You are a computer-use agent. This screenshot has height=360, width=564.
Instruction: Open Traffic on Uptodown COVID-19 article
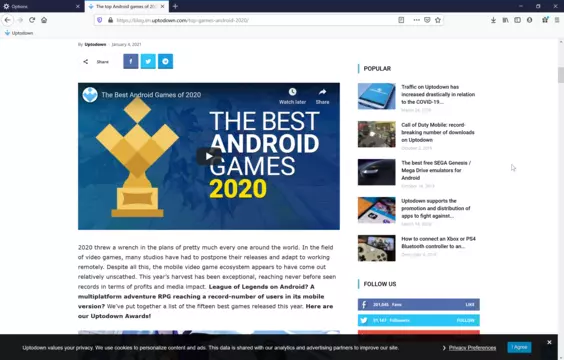click(x=438, y=95)
